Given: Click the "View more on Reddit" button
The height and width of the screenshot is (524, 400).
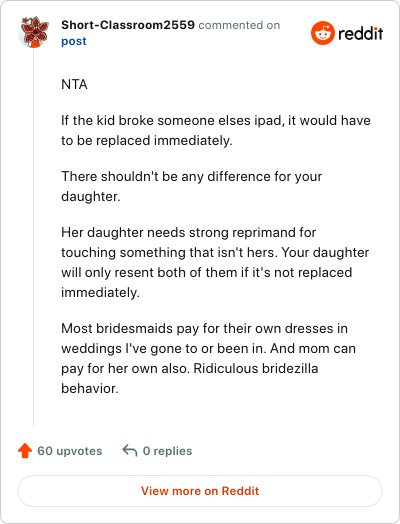Looking at the screenshot, I should click(200, 491).
